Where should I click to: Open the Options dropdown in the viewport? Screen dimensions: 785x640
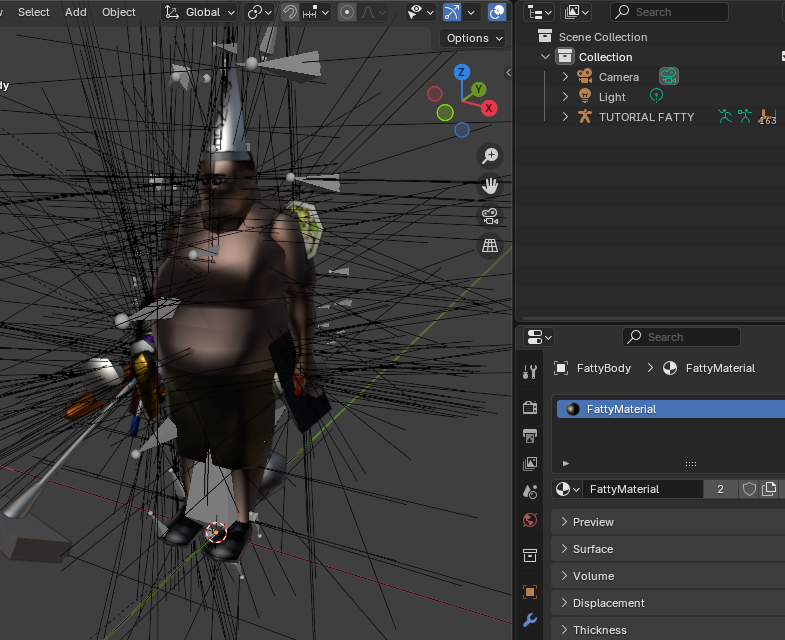coord(473,38)
